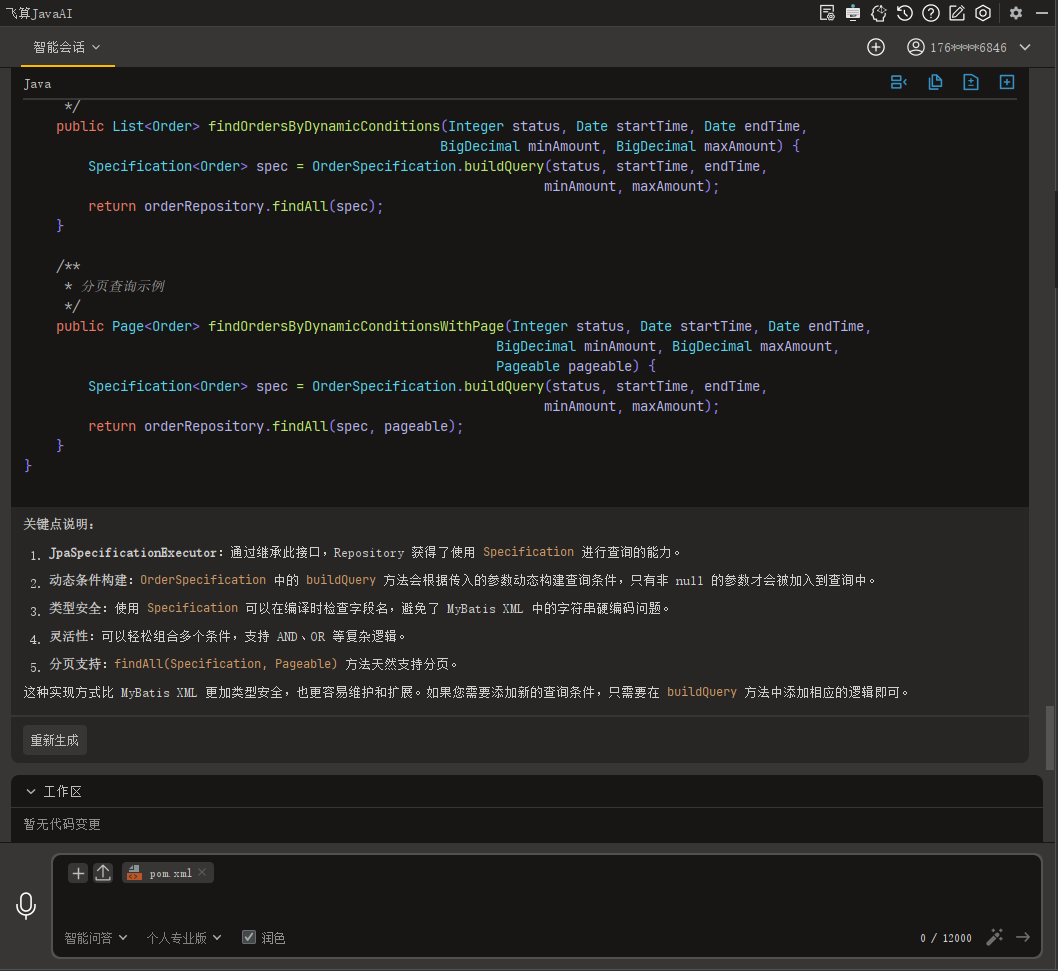This screenshot has height=971, width=1058.
Task: Click the JpaSpecificationExecutor bold term
Action: (133, 553)
